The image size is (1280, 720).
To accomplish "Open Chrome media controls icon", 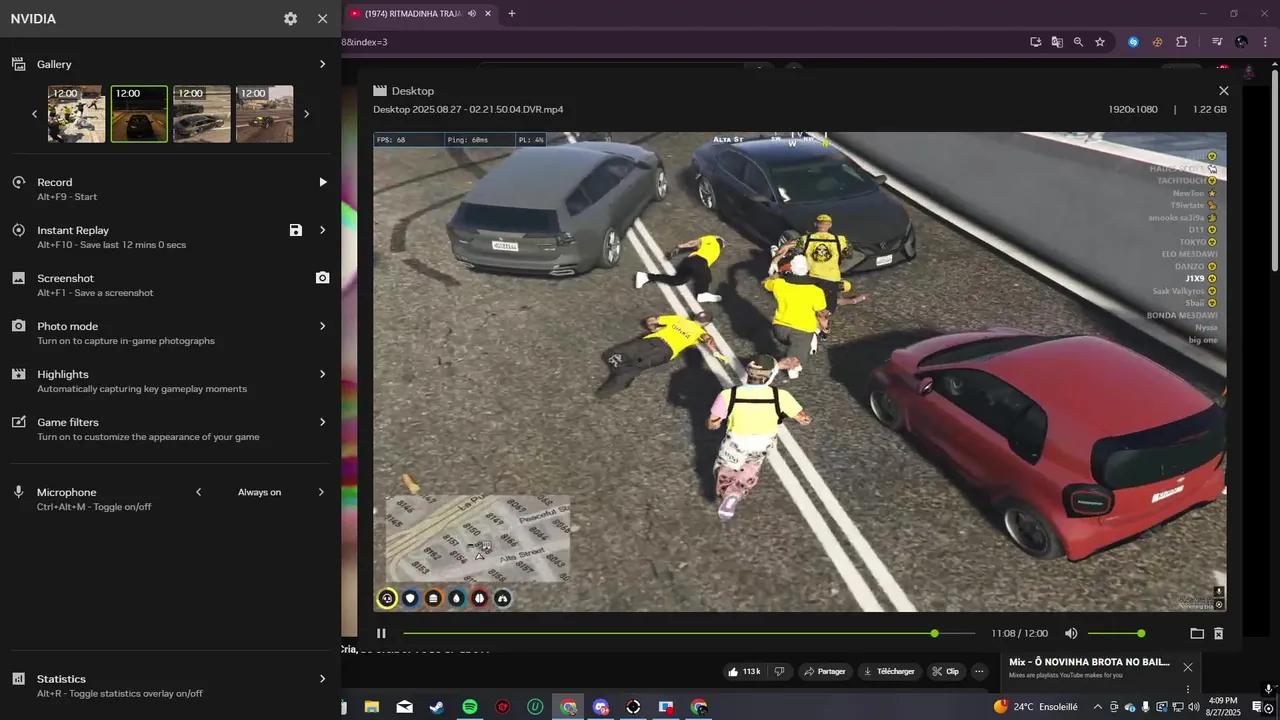I will tap(1217, 42).
